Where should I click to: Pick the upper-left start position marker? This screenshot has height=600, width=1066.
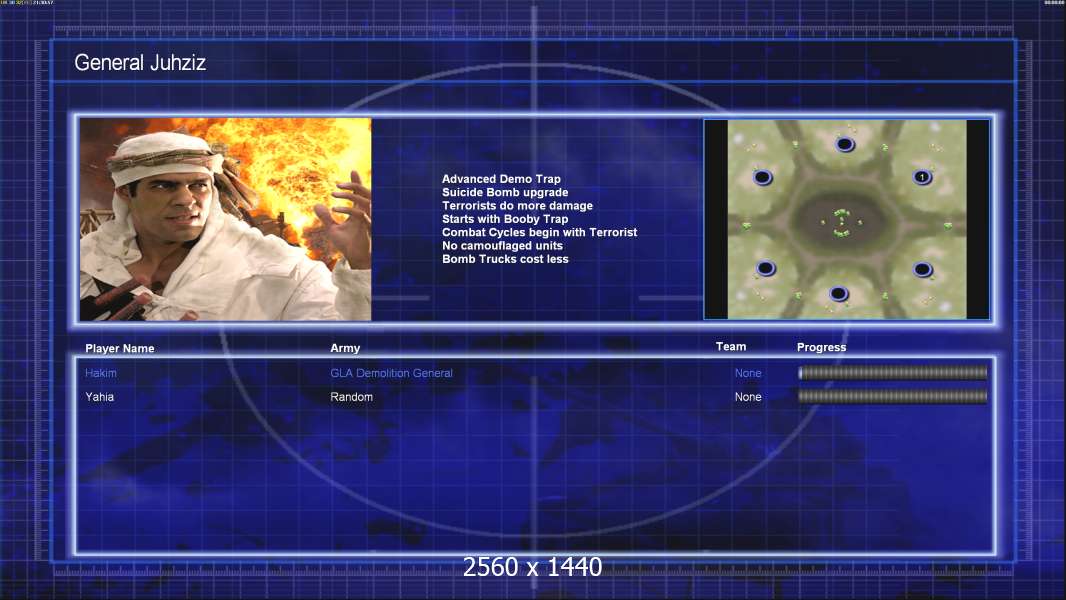[x=763, y=178]
